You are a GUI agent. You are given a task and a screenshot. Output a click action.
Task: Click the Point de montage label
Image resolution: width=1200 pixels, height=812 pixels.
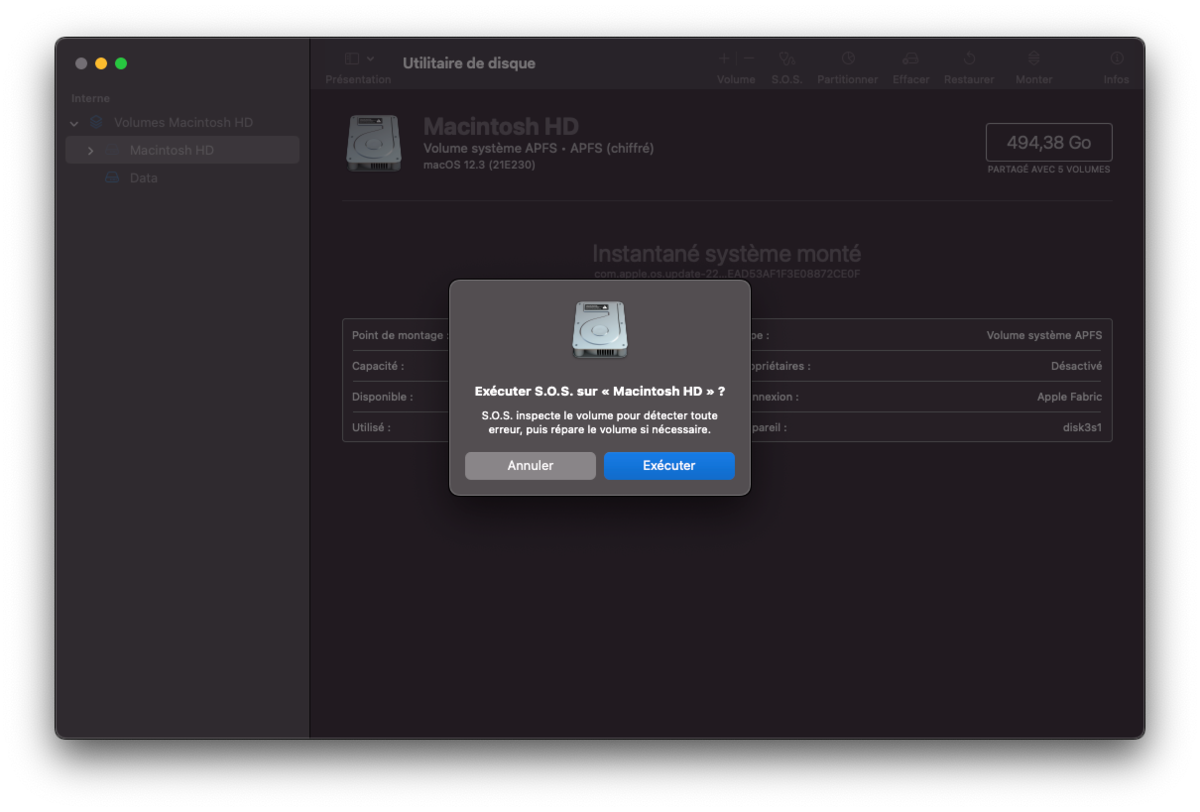400,335
